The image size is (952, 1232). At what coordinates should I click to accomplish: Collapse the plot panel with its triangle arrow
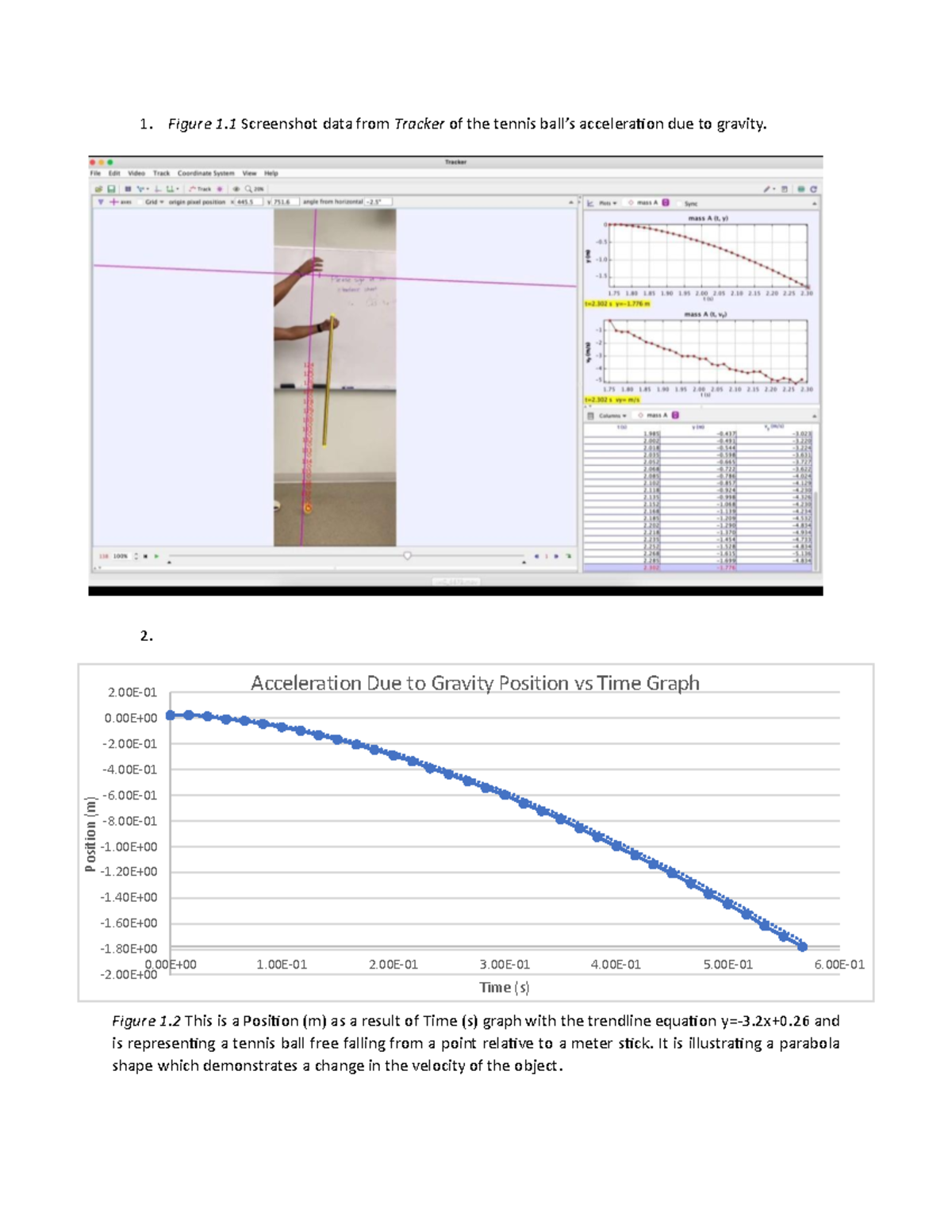coord(815,203)
